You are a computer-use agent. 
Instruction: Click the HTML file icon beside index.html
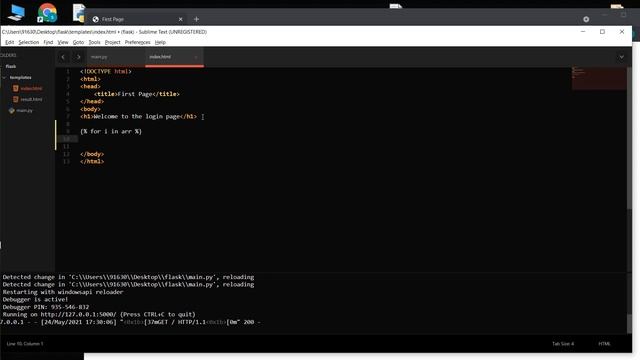point(16,89)
